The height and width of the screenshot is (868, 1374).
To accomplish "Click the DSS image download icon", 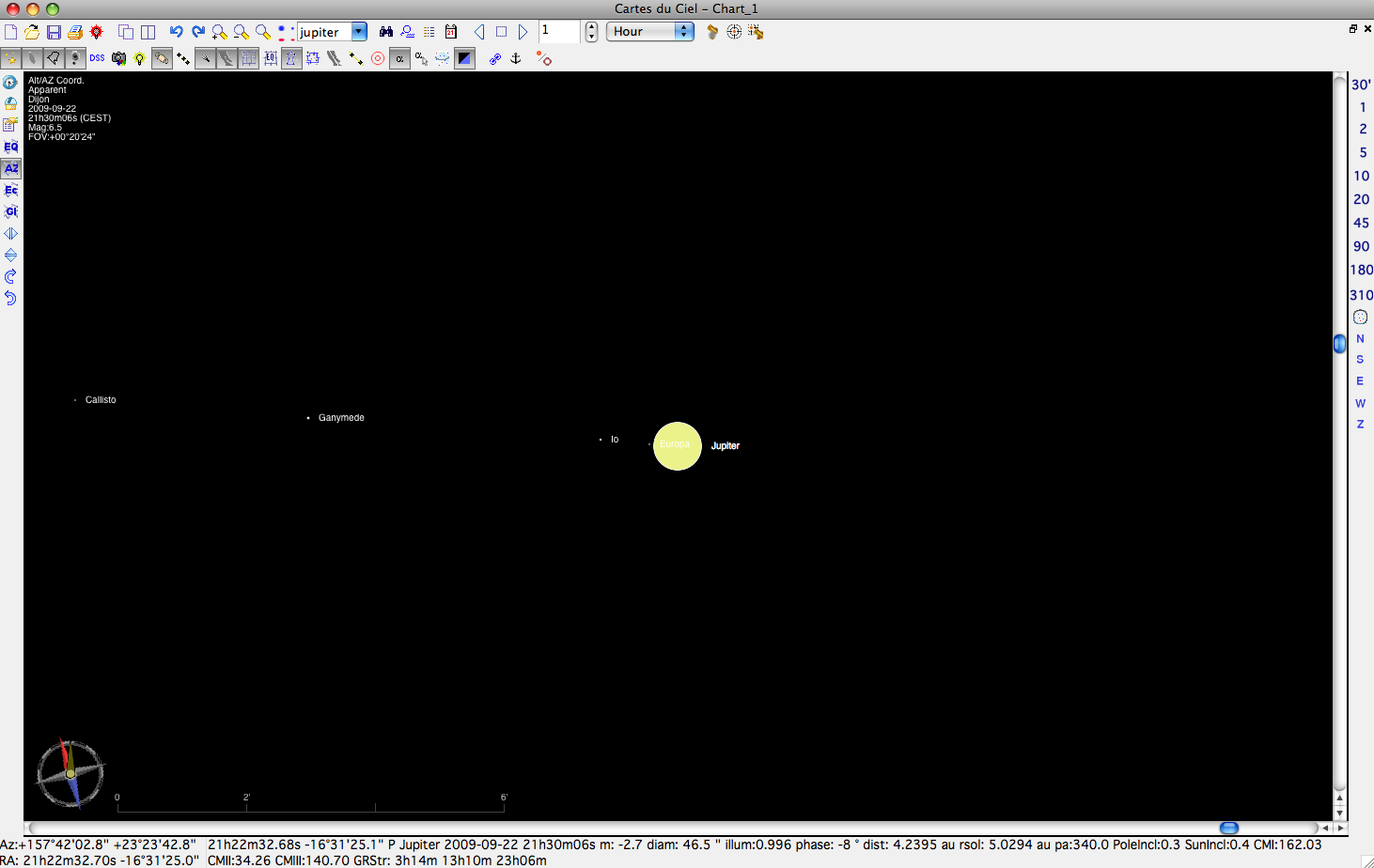I will click(x=97, y=58).
